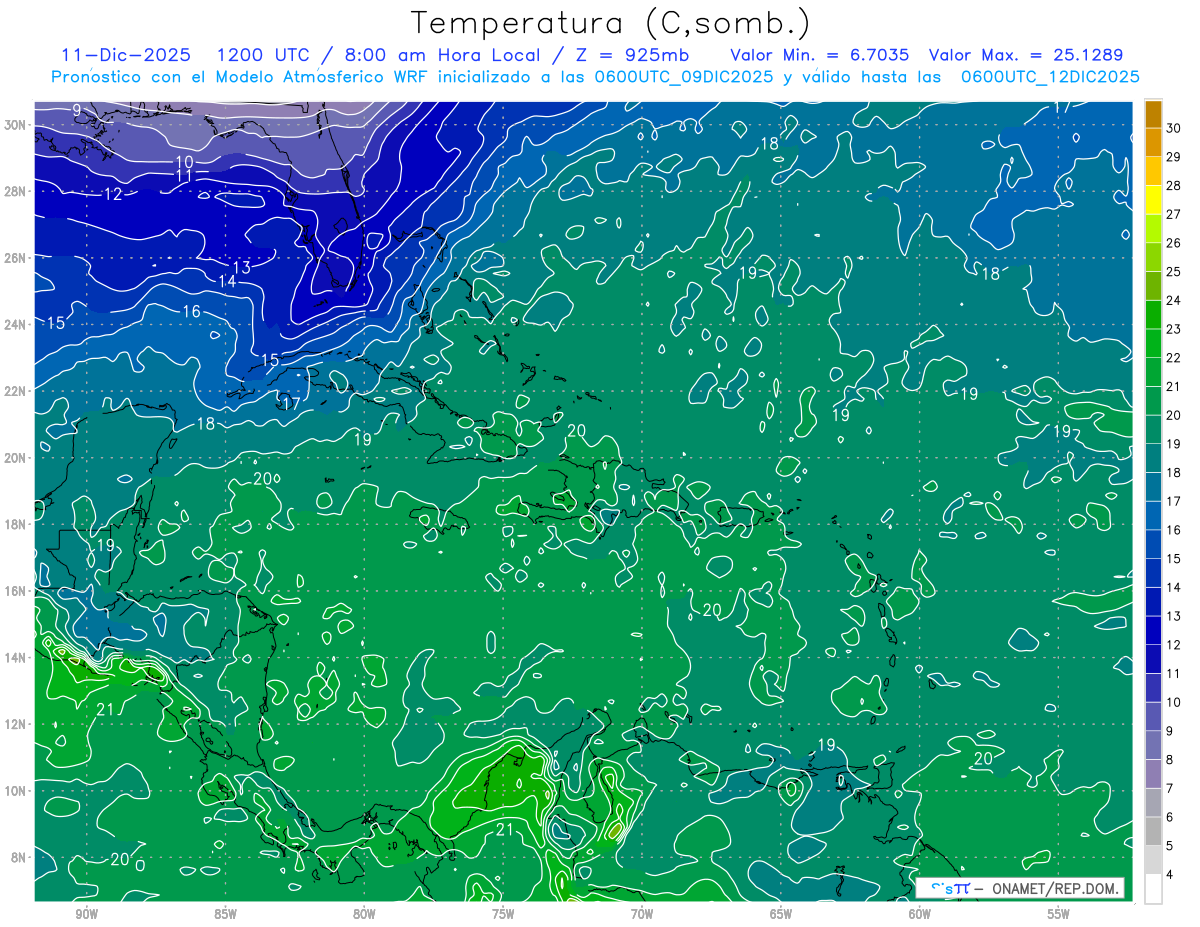
Task: Click the '13' contour label on the map
Action: tap(241, 268)
